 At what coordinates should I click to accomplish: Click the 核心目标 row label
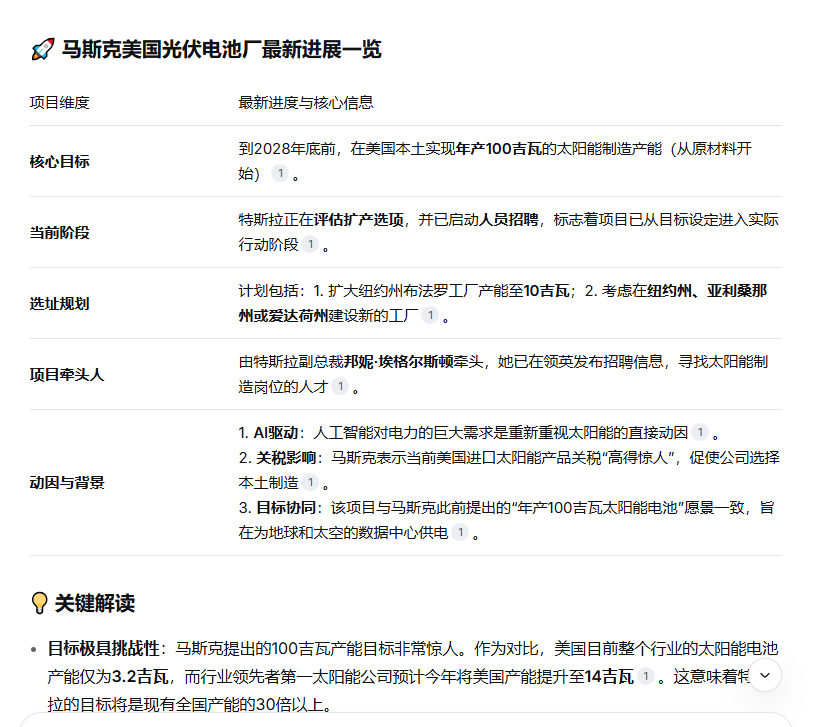[x=60, y=161]
